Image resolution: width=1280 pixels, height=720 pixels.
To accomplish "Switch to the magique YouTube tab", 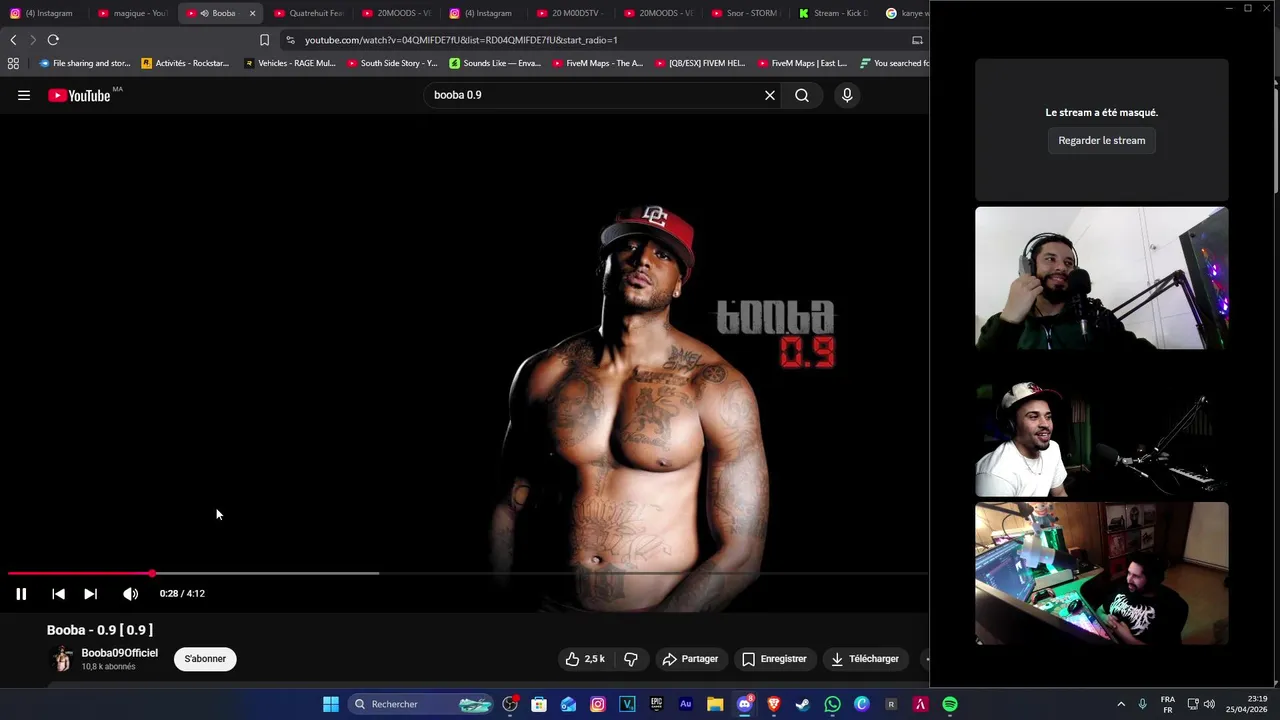I will point(132,13).
